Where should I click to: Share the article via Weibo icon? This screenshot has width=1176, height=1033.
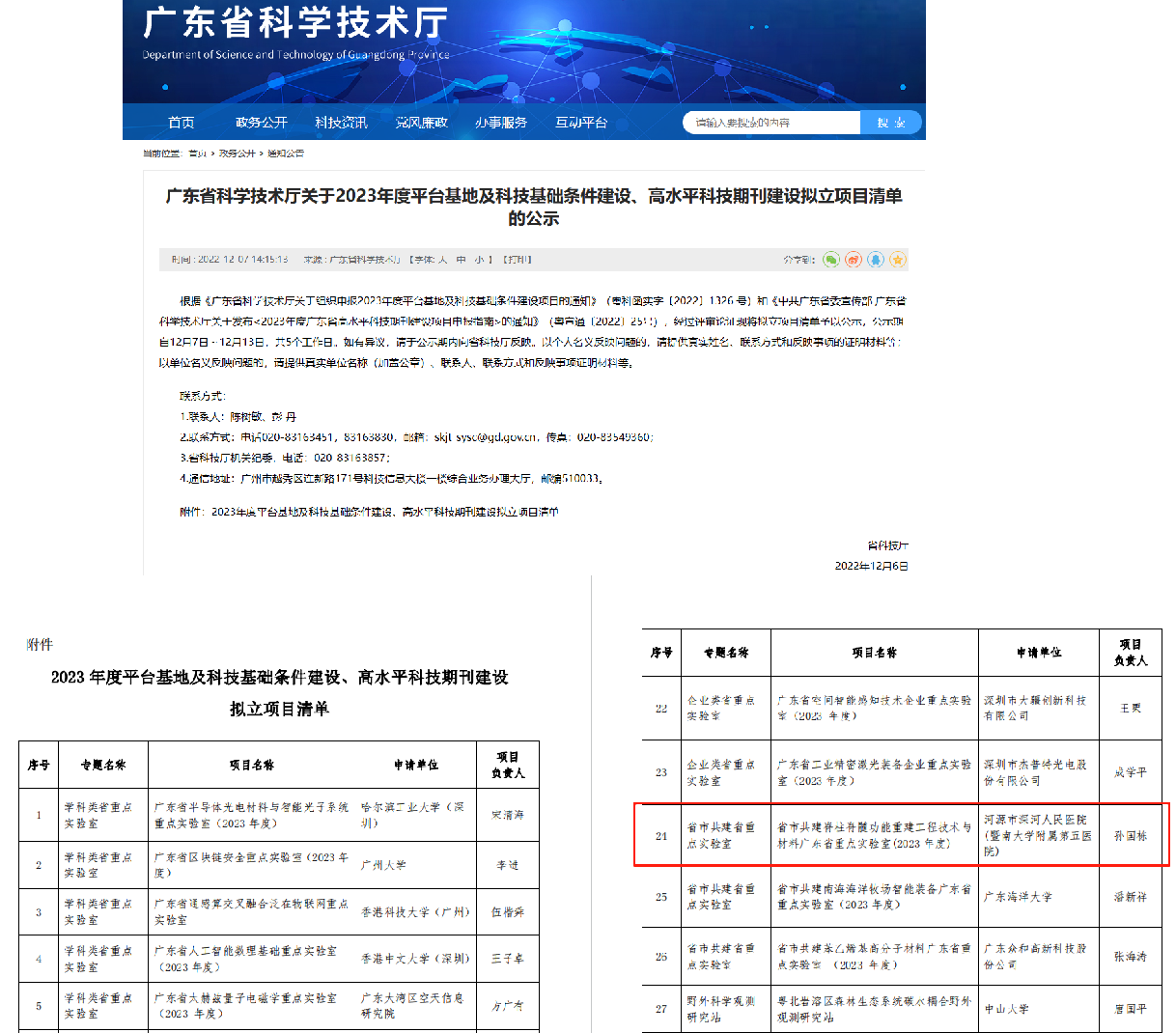(x=854, y=260)
